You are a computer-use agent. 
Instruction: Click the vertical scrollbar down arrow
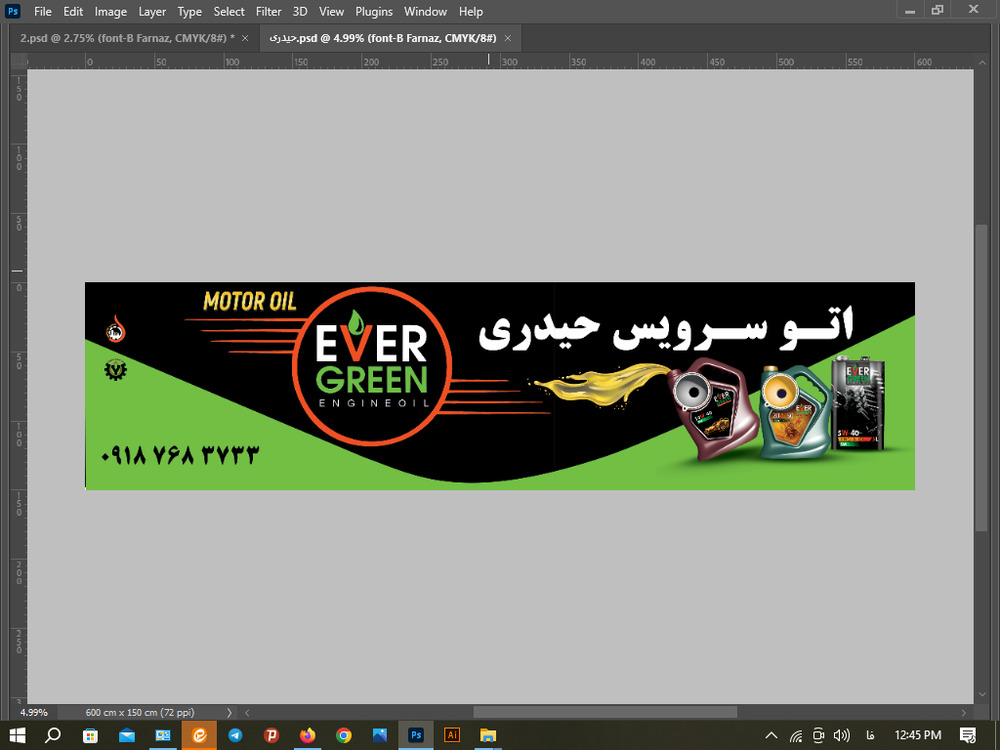[982, 695]
